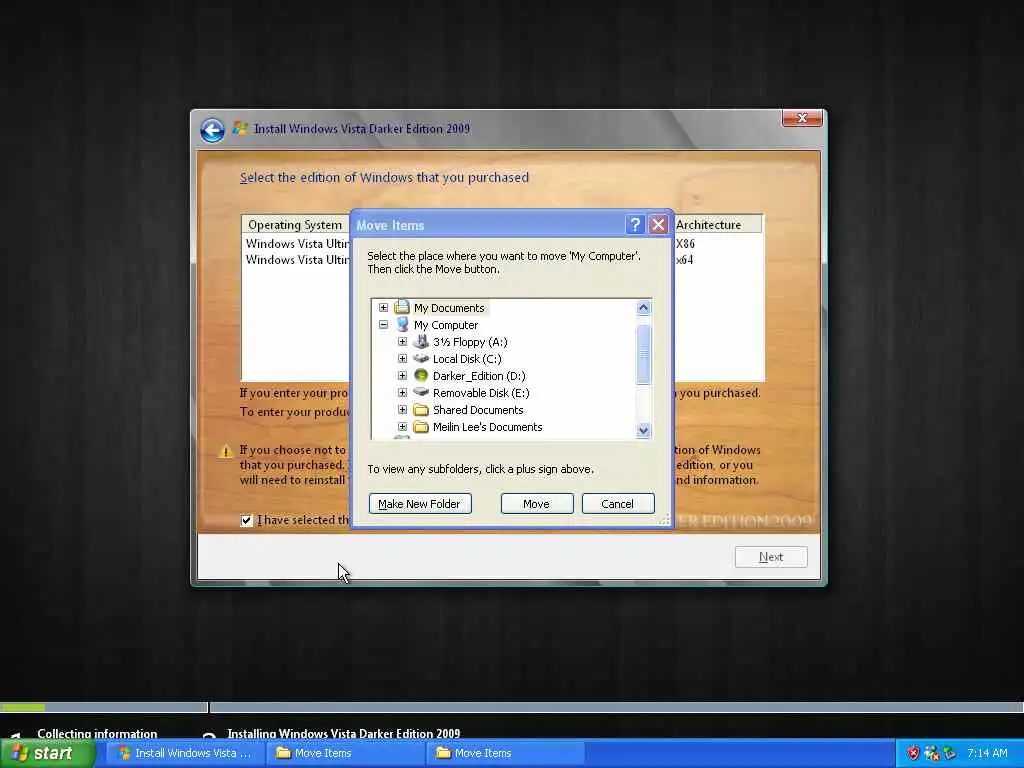Select 'Darker_Edition (D:)' label in tree
This screenshot has width=1024, height=768.
[x=479, y=376]
